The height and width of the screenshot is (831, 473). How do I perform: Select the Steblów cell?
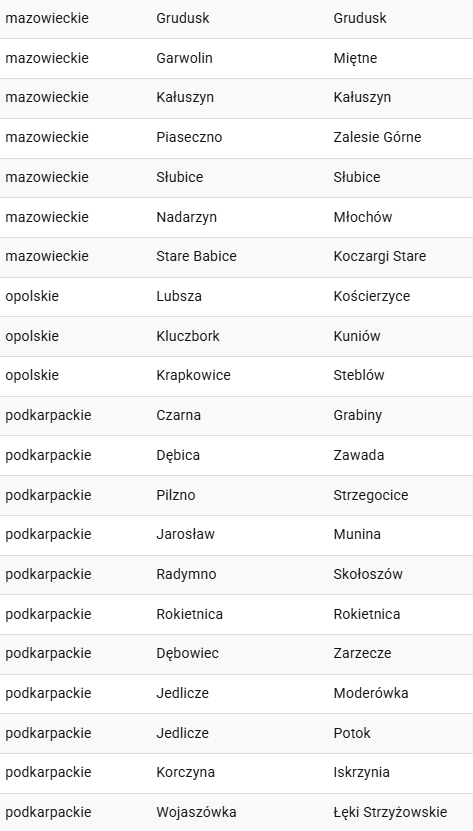click(358, 376)
